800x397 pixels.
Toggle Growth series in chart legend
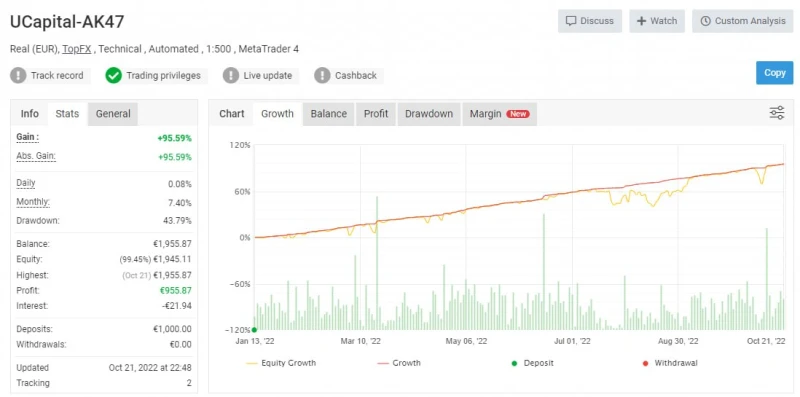tap(398, 363)
